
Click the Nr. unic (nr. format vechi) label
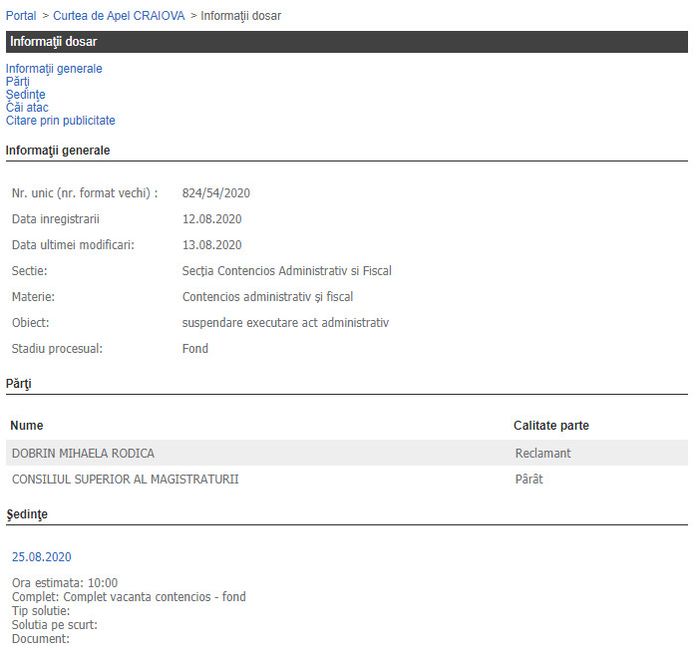tap(85, 193)
